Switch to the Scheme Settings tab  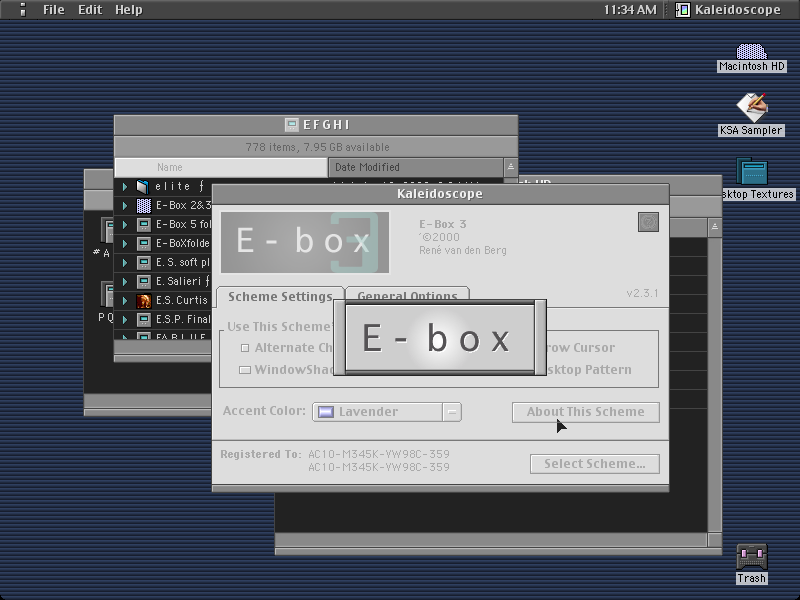coord(280,296)
